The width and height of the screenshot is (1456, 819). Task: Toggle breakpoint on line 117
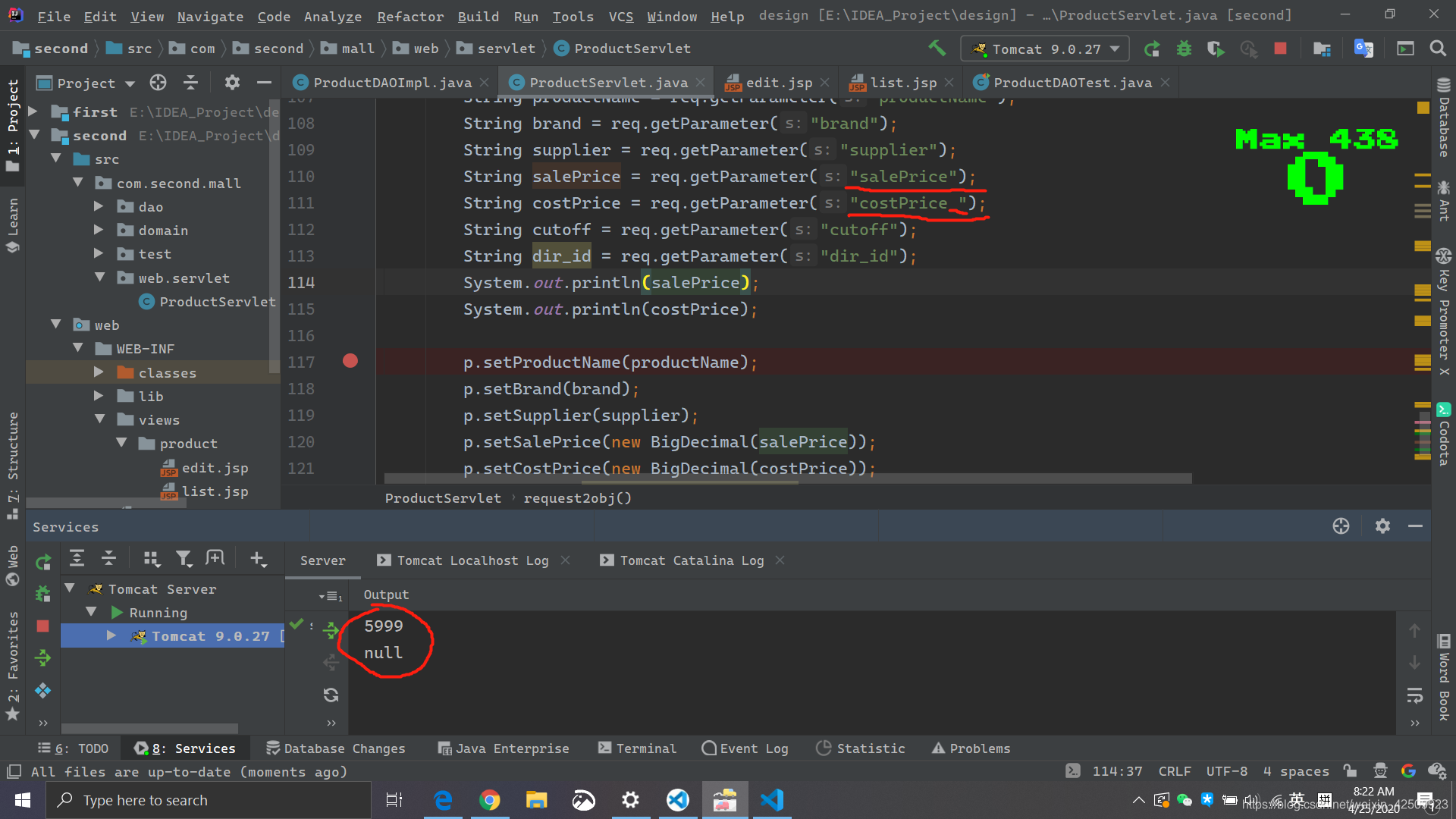pyautogui.click(x=350, y=361)
